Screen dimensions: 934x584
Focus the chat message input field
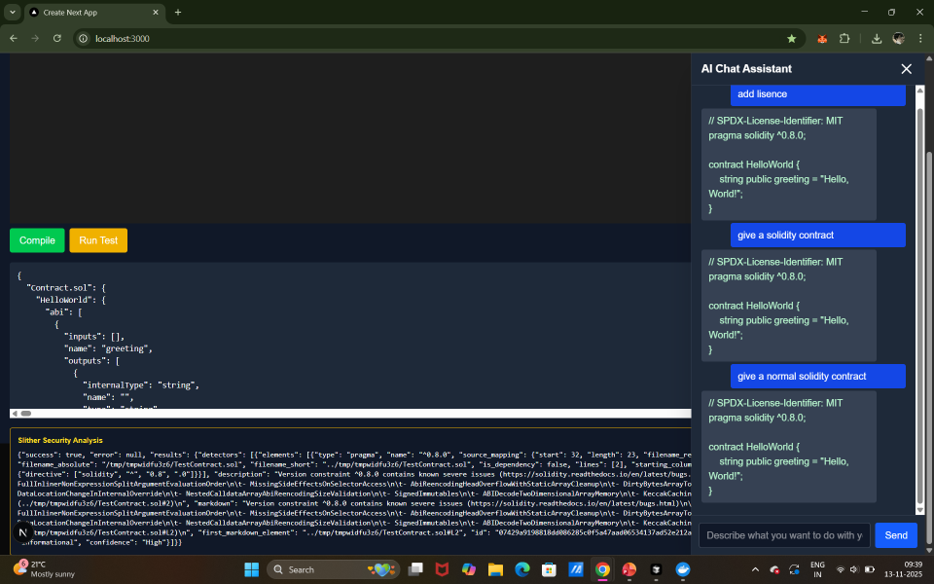coord(784,535)
